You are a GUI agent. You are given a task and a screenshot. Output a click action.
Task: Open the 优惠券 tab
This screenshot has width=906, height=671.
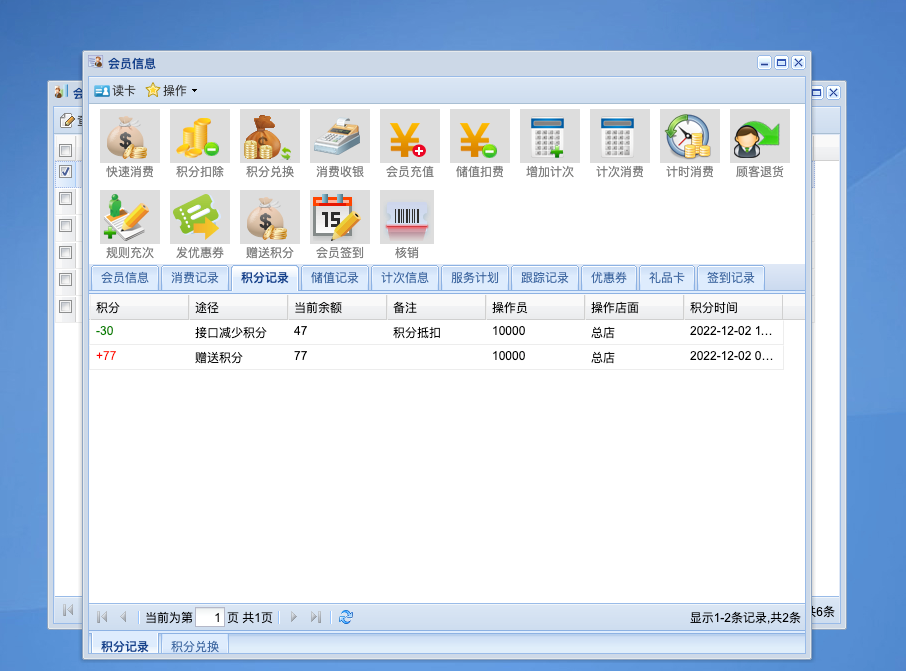608,278
